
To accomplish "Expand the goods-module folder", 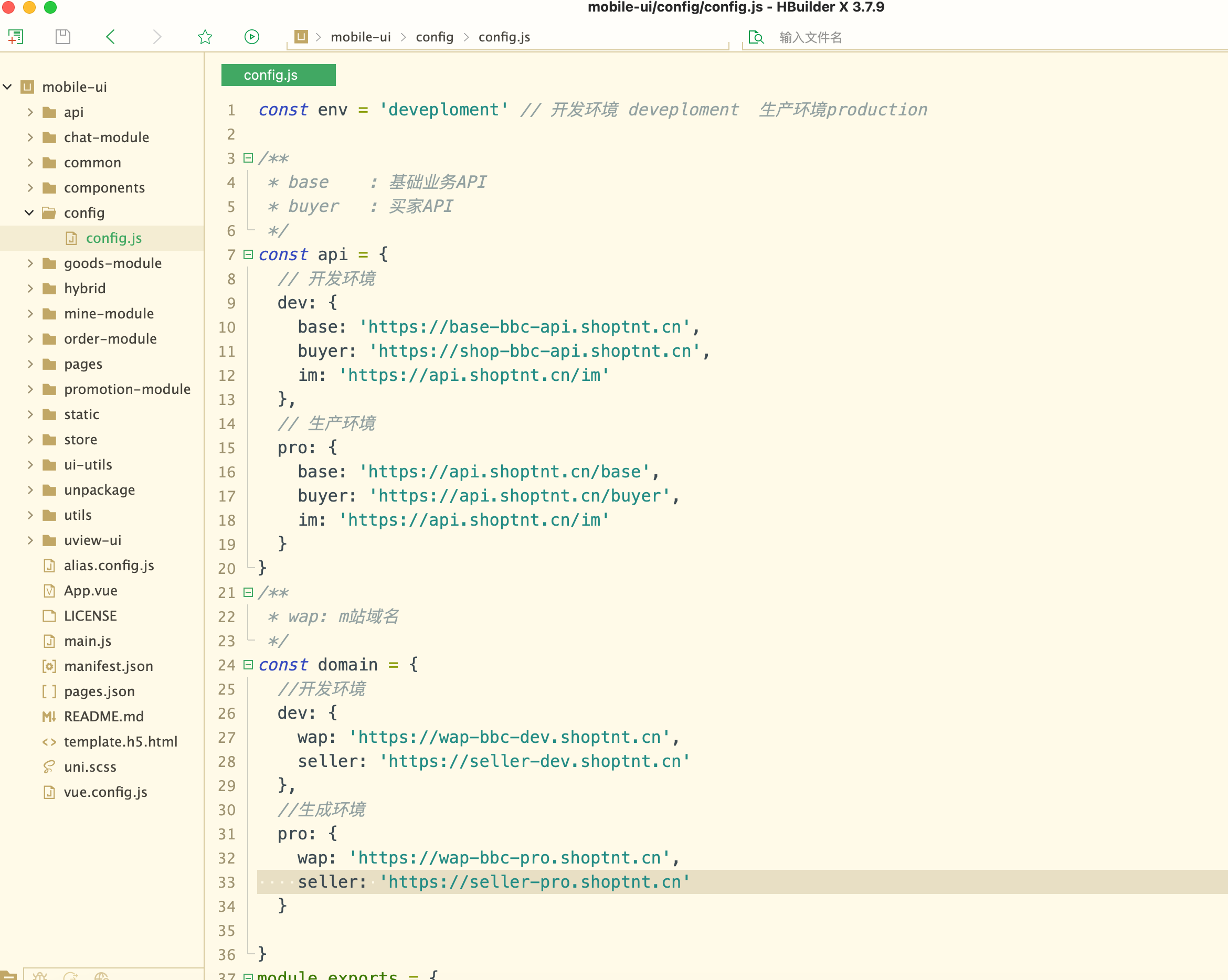I will (x=30, y=263).
